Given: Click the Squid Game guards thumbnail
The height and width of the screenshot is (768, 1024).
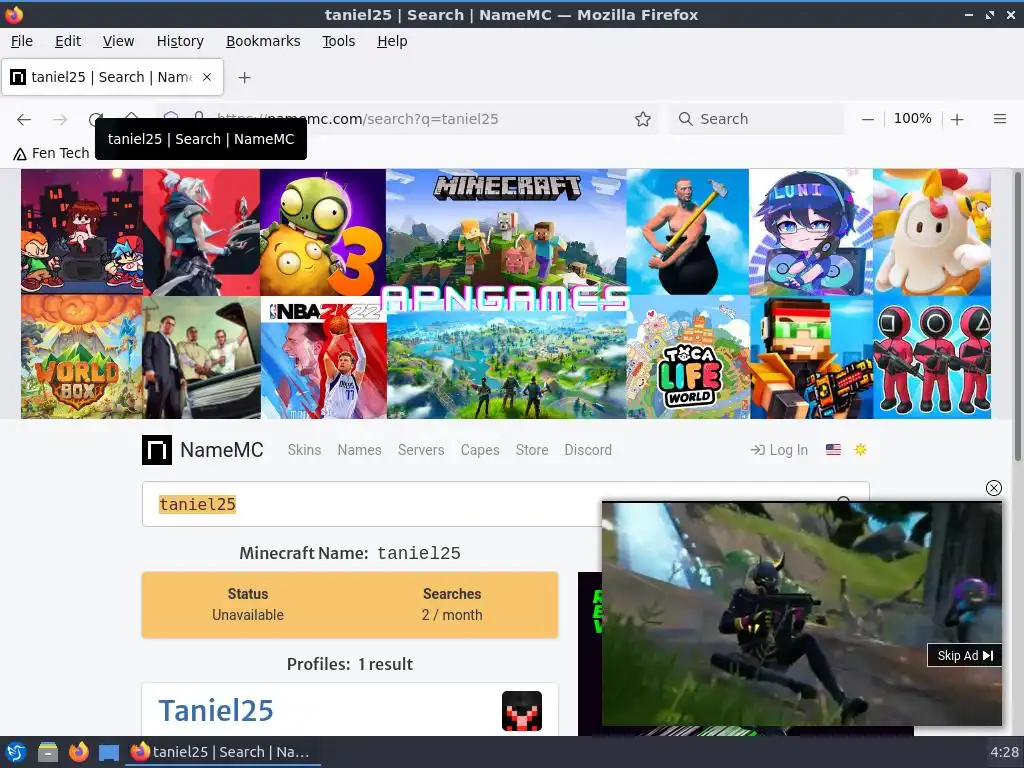Looking at the screenshot, I should (932, 357).
